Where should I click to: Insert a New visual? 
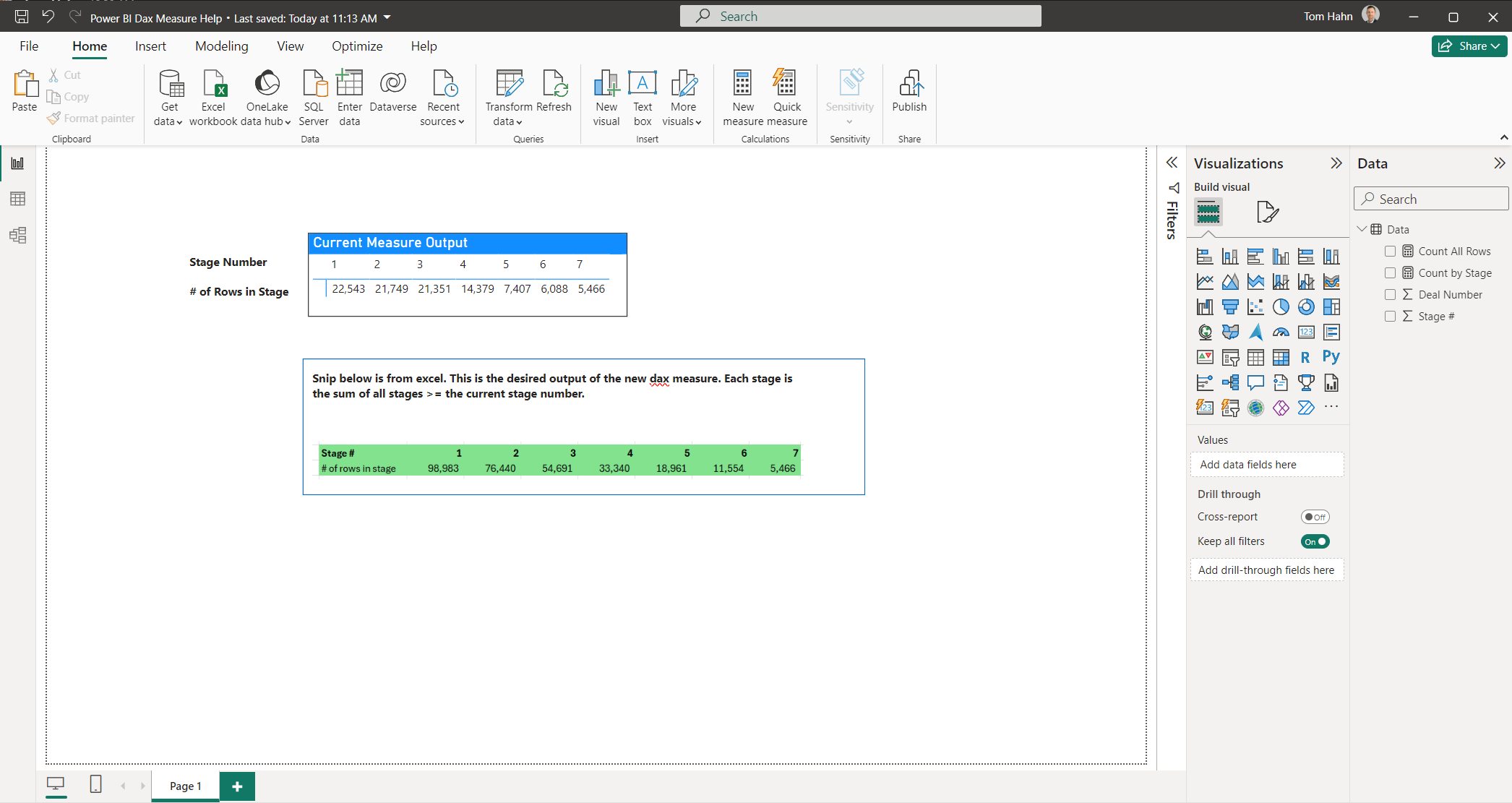tap(606, 98)
